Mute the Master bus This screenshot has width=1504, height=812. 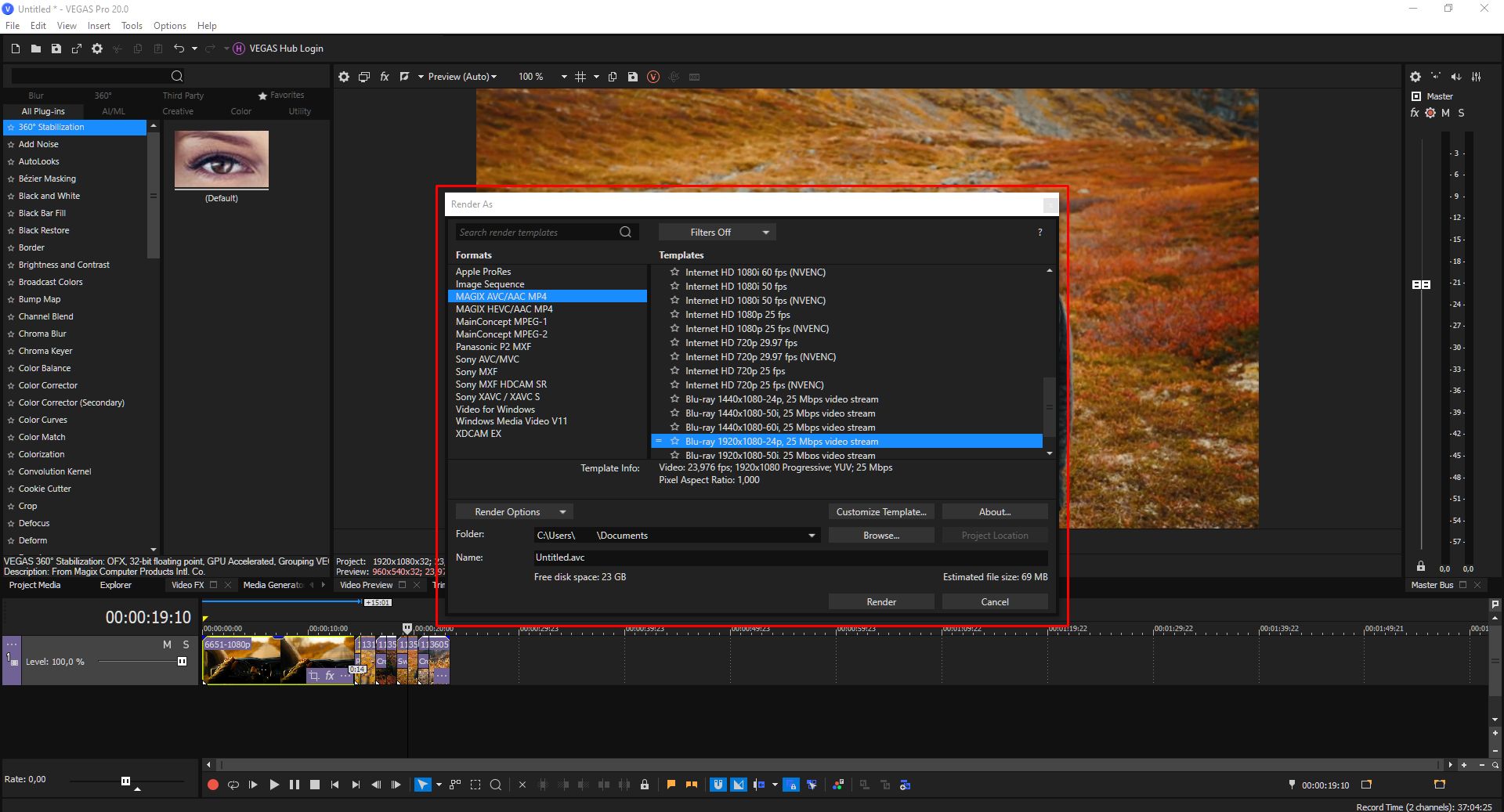click(x=1445, y=113)
